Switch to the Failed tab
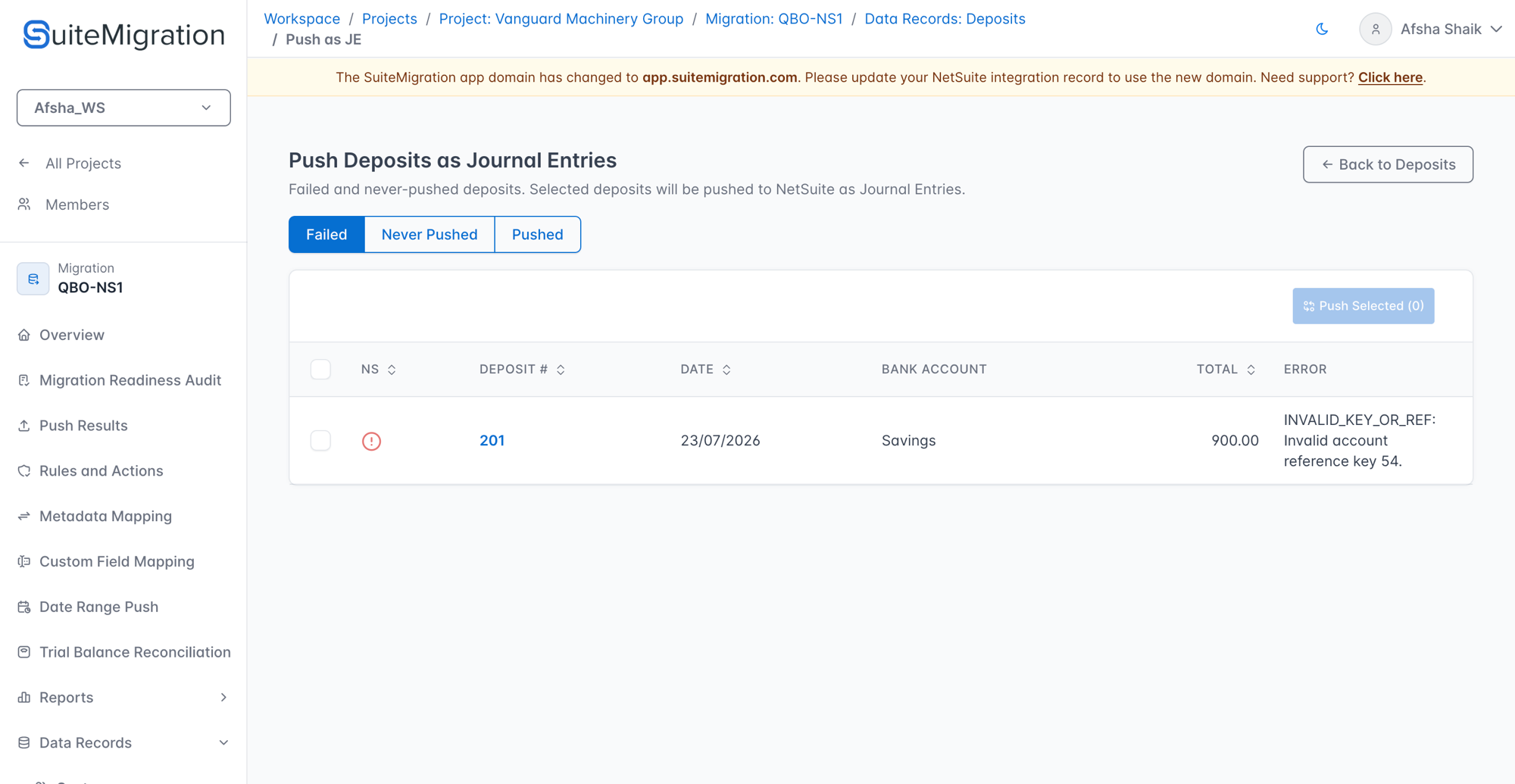Screen dimensions: 1515x784 coord(326,235)
